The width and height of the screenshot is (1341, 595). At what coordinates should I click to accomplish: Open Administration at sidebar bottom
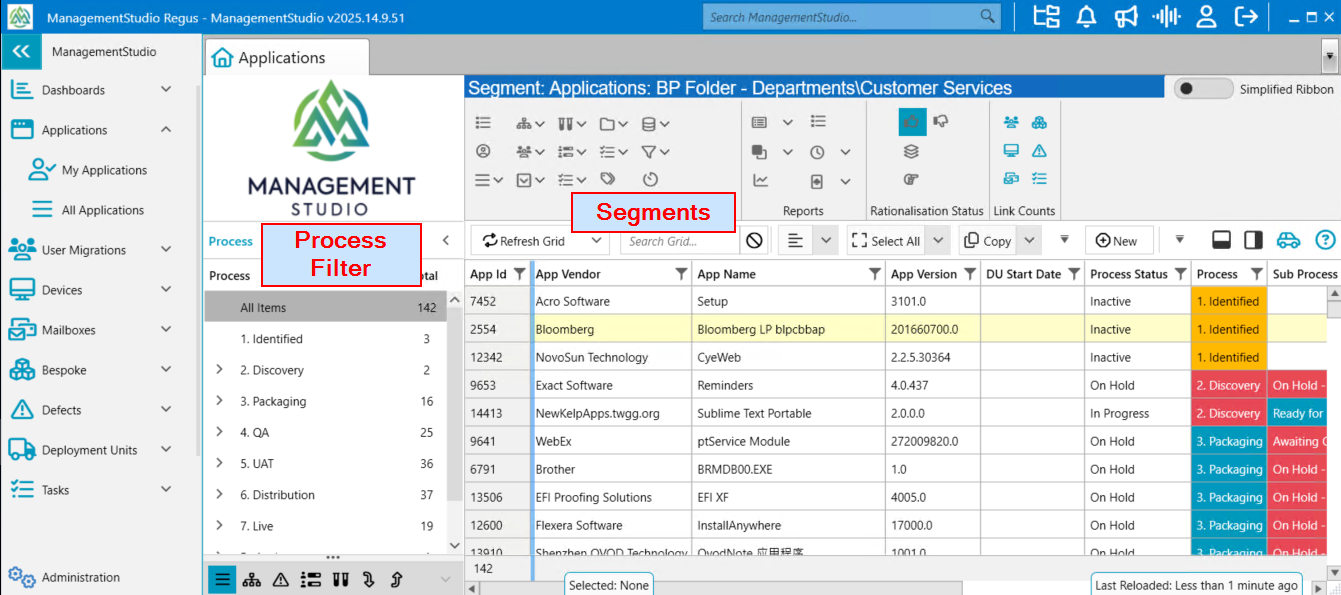(x=80, y=577)
